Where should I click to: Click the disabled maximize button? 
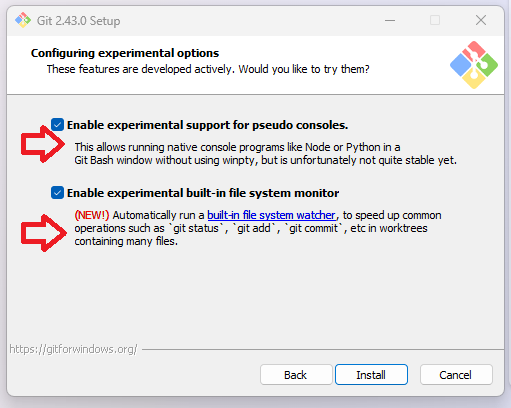[435, 21]
